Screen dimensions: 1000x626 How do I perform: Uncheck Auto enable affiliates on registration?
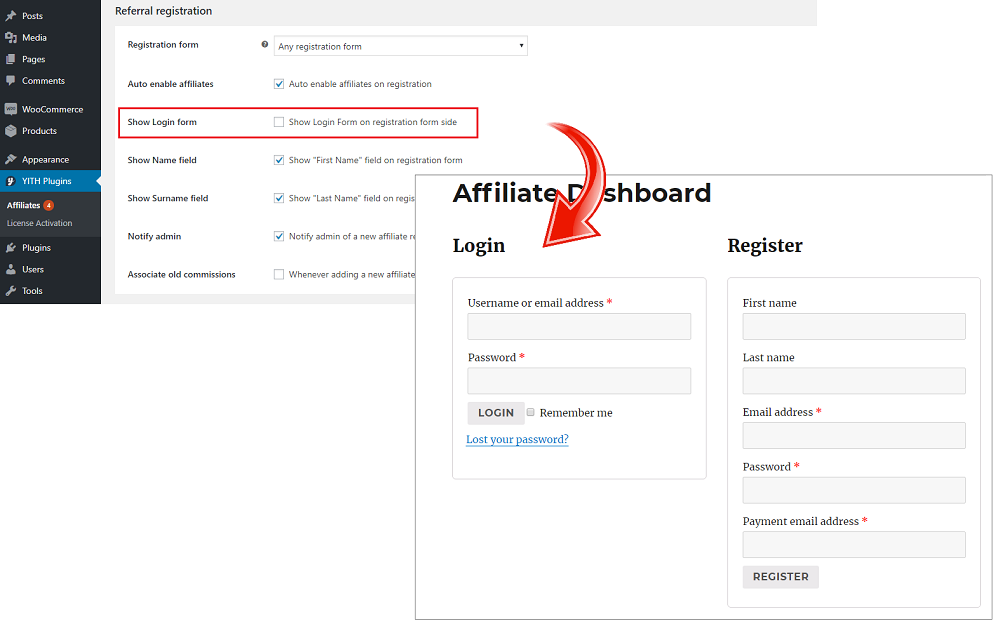coord(279,84)
